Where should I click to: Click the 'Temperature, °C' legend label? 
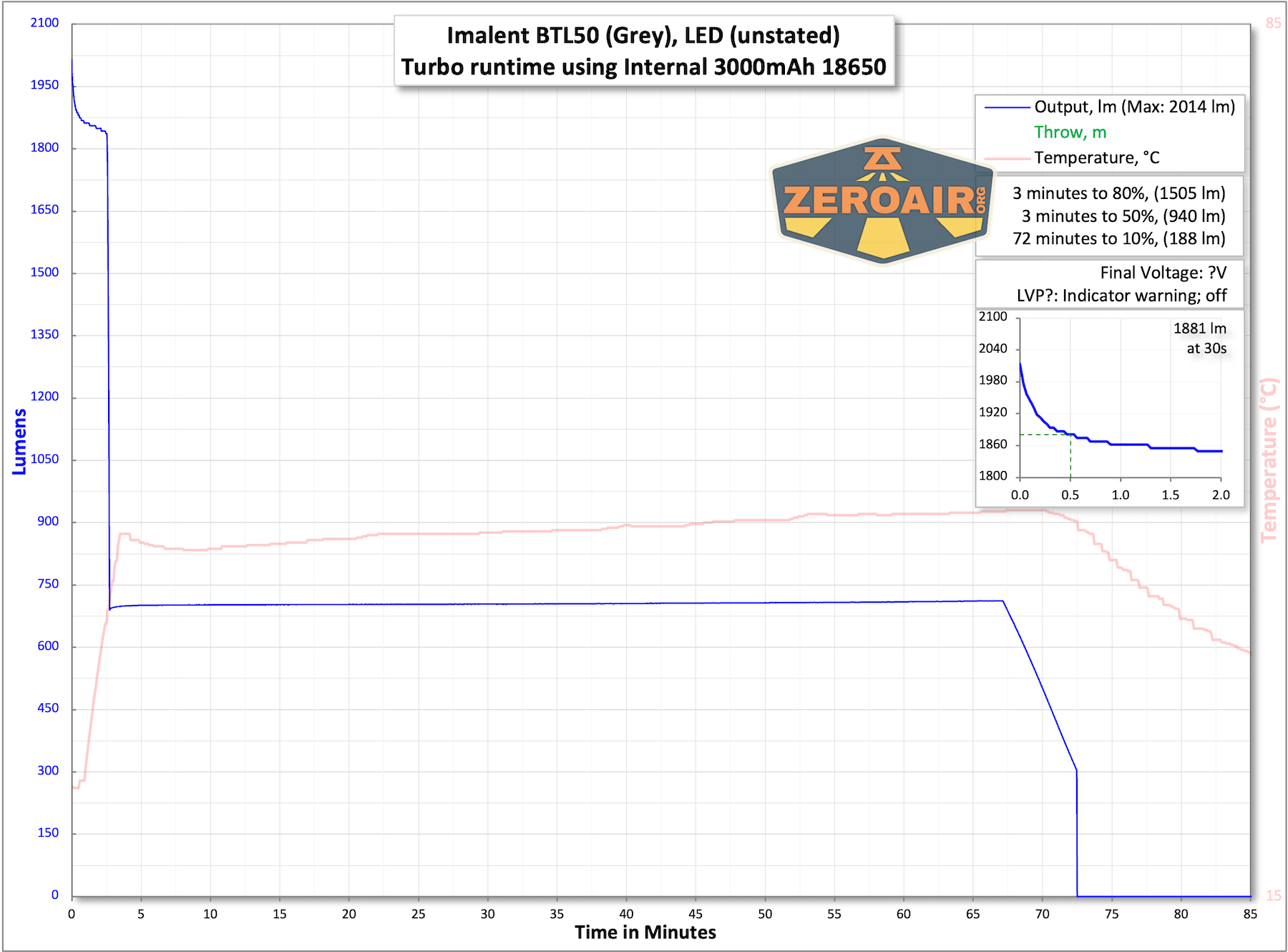point(1096,158)
